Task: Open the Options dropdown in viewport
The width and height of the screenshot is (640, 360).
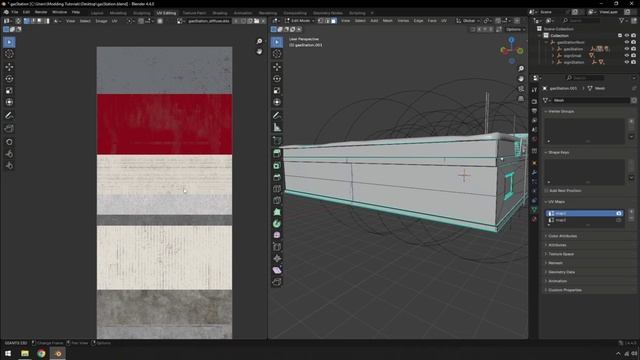Action: point(515,29)
